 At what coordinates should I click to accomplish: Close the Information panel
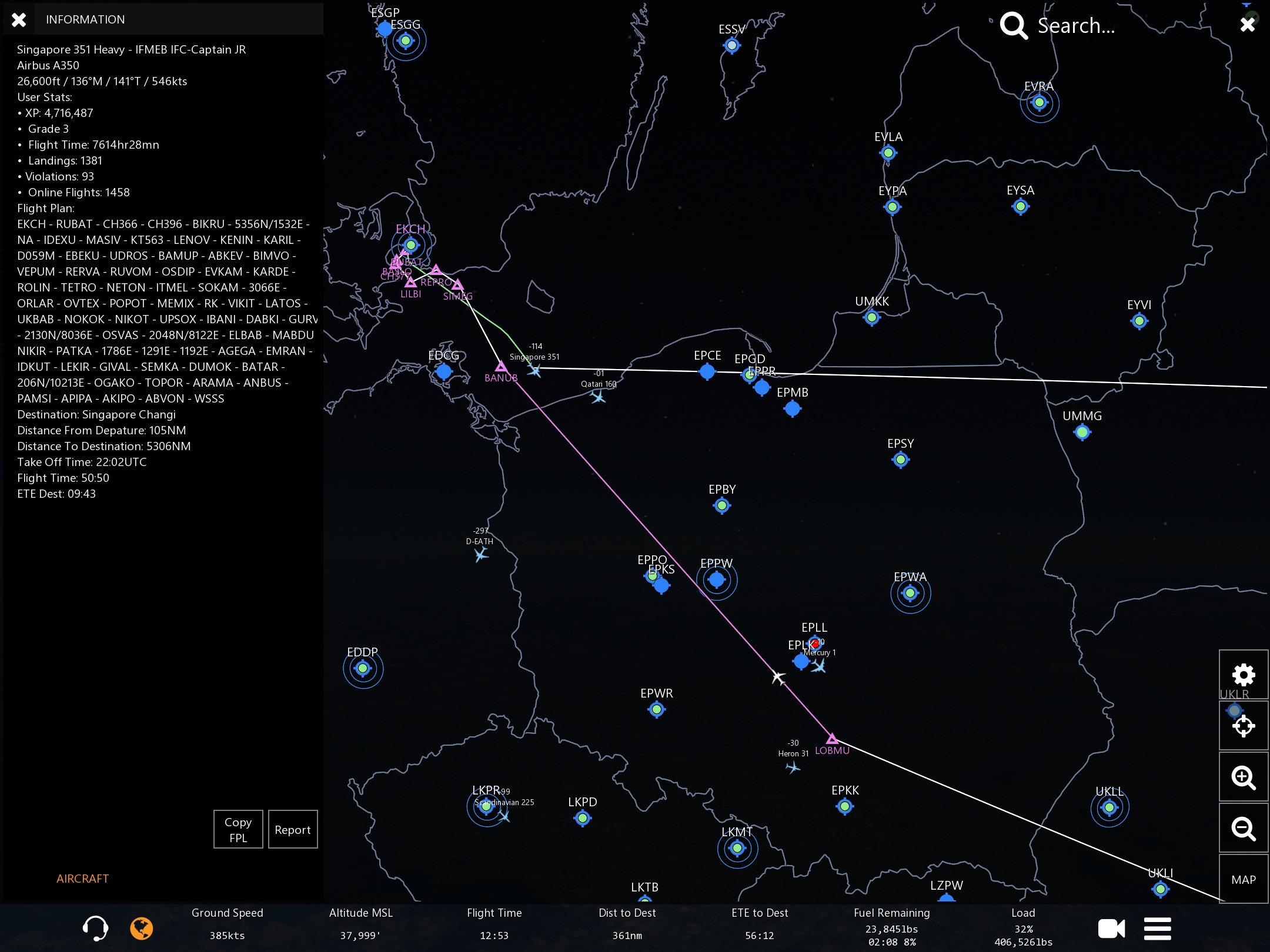tap(19, 19)
